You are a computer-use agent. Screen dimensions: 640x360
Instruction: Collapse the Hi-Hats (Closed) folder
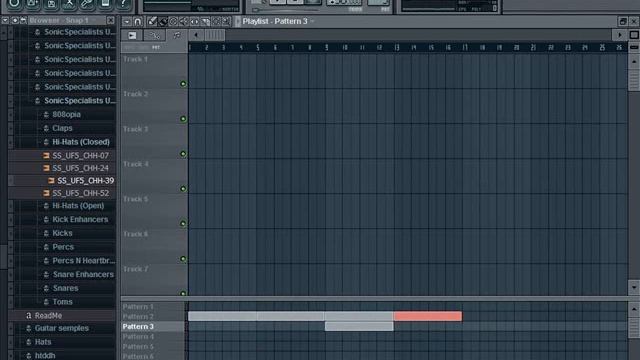(x=81, y=142)
